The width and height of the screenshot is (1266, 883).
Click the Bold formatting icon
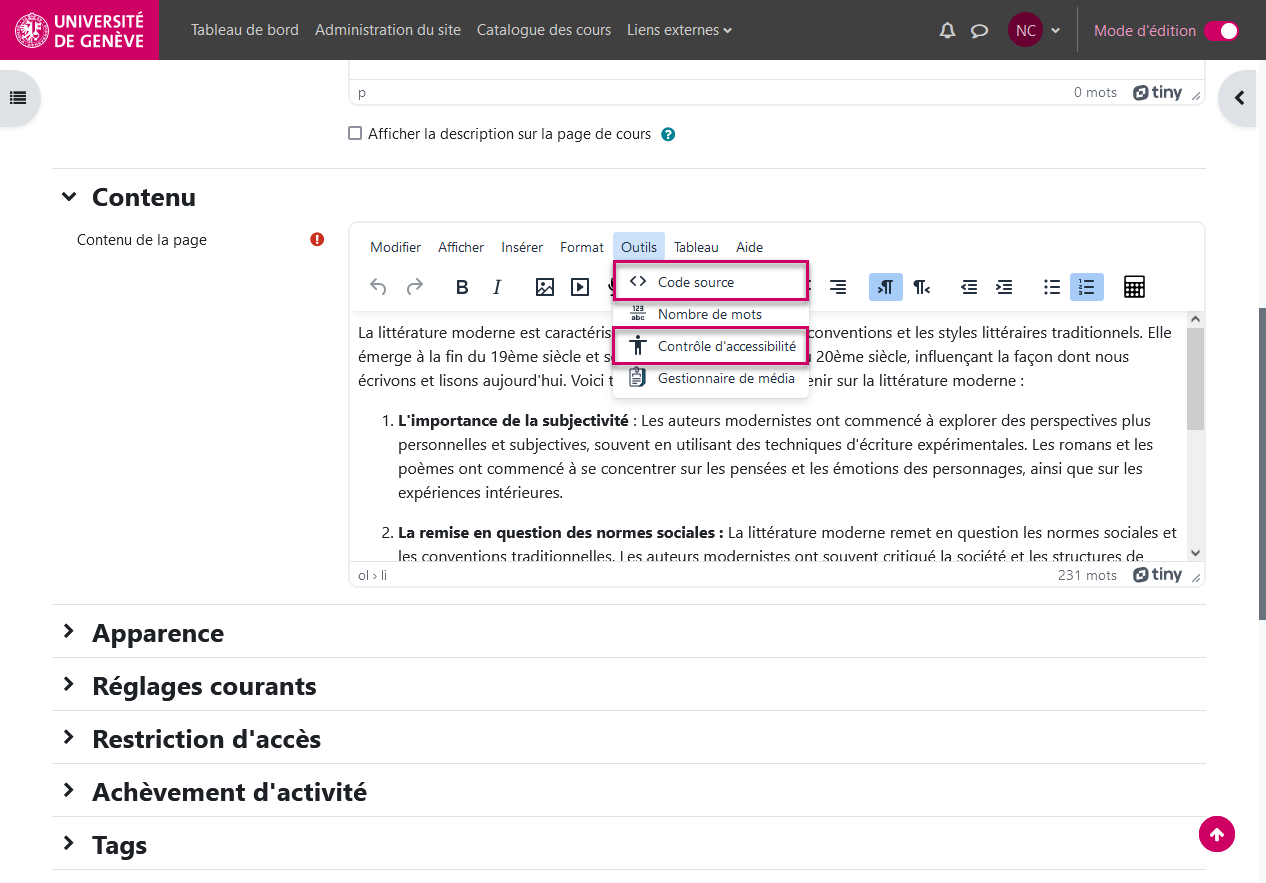[462, 288]
